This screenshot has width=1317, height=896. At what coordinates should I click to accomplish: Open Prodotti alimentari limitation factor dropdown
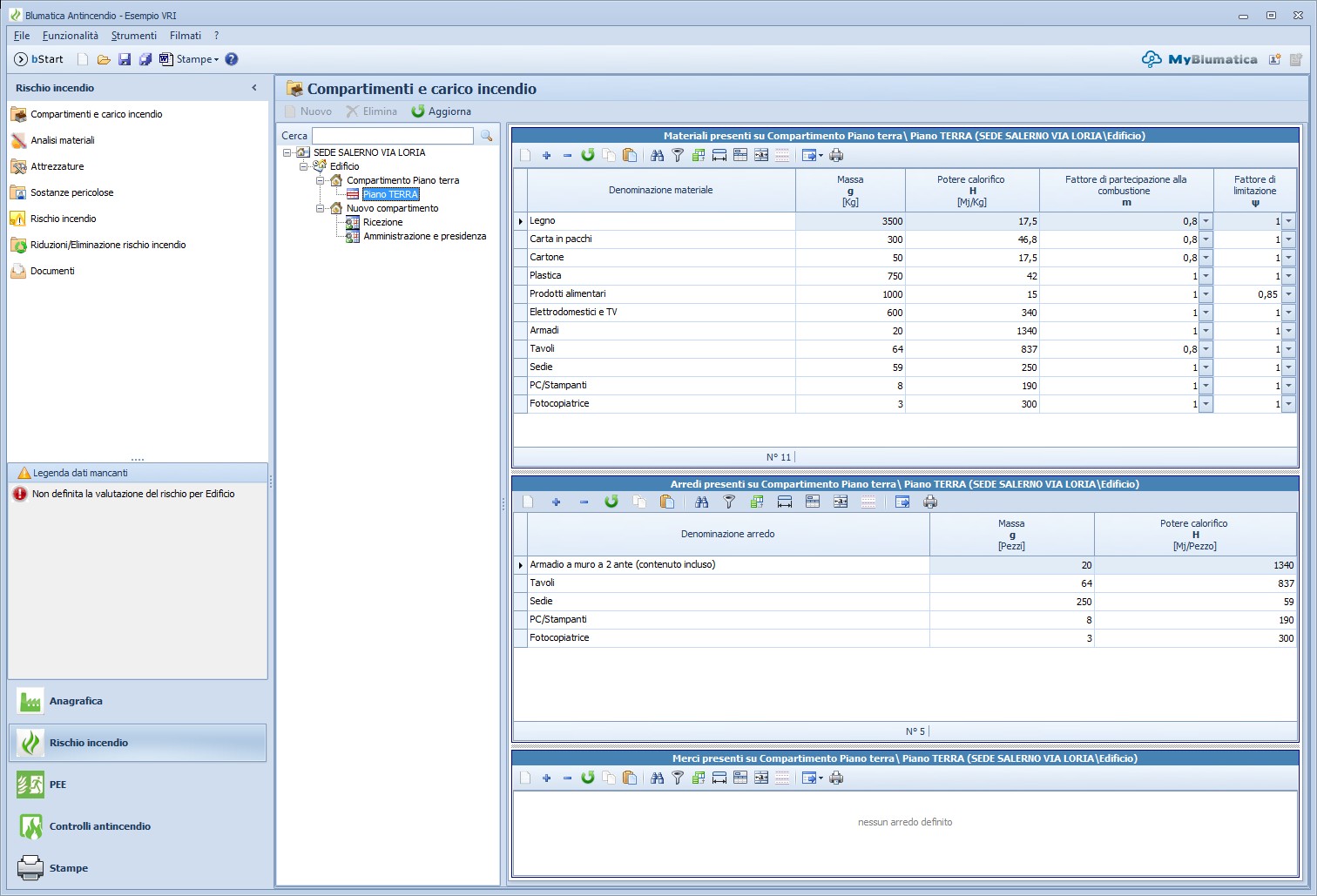coord(1288,294)
